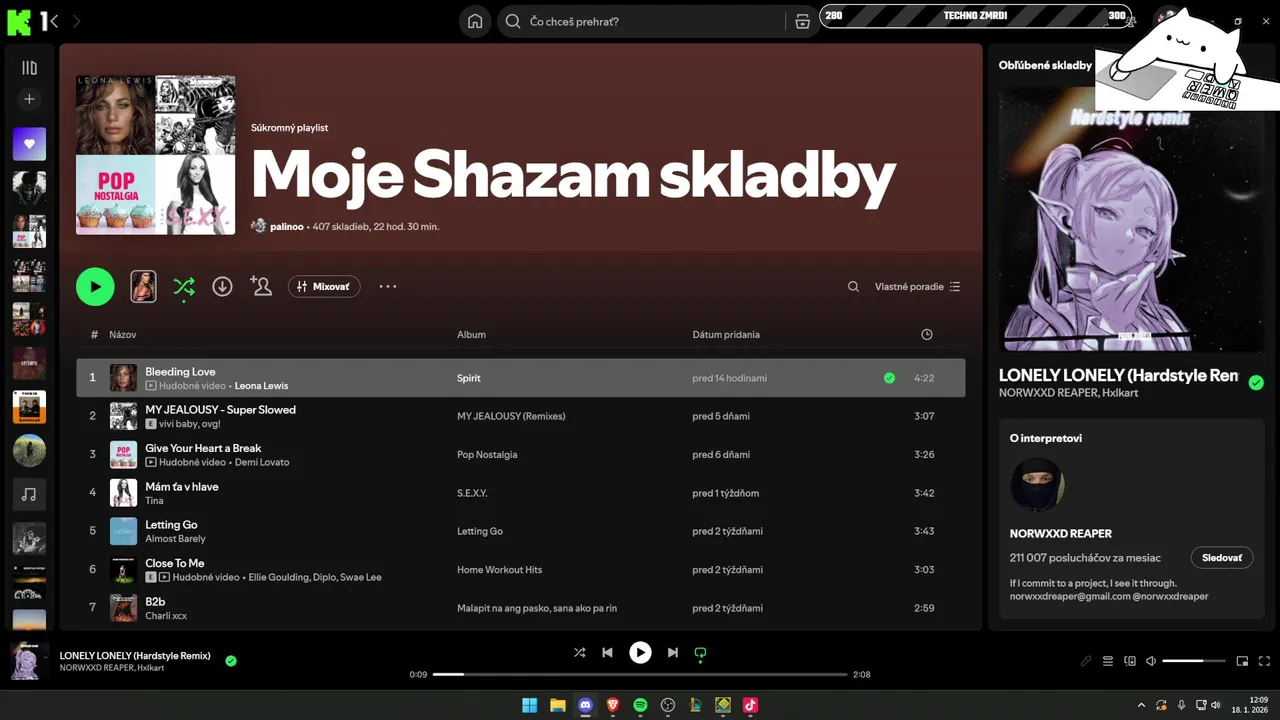Skip to the next track
The width and height of the screenshot is (1280, 720).
(673, 653)
